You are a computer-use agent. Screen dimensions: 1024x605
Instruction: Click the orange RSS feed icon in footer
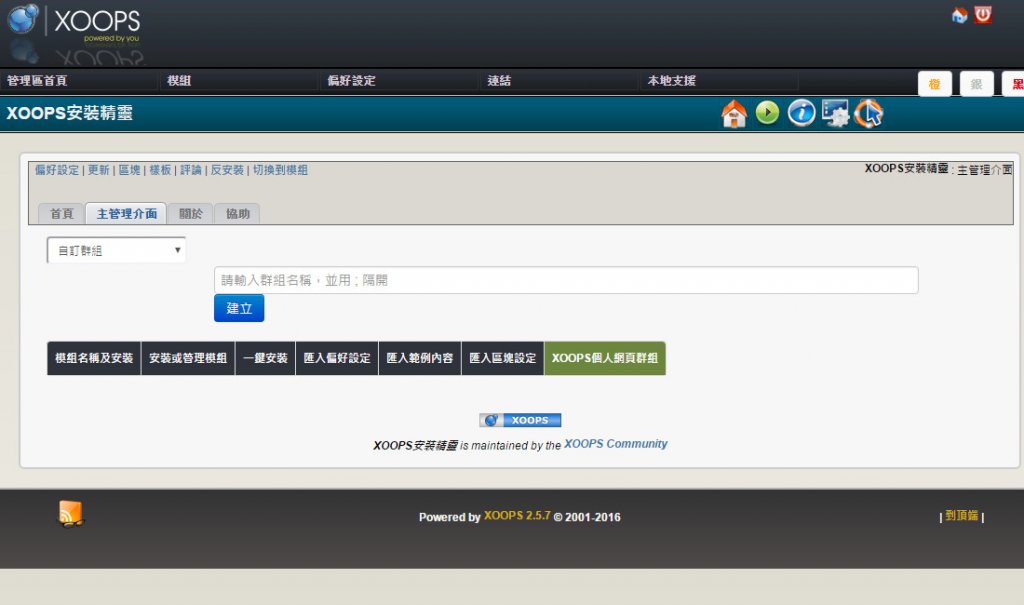[70, 513]
